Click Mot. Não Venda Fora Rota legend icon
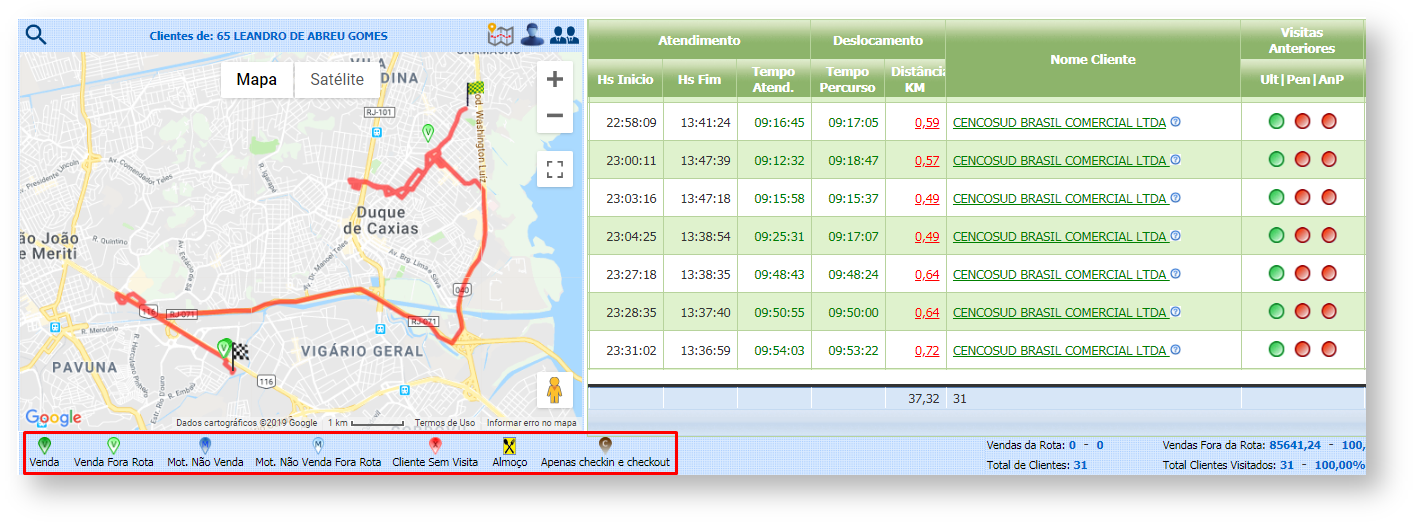Viewport: 1414px width, 523px height. click(318, 445)
